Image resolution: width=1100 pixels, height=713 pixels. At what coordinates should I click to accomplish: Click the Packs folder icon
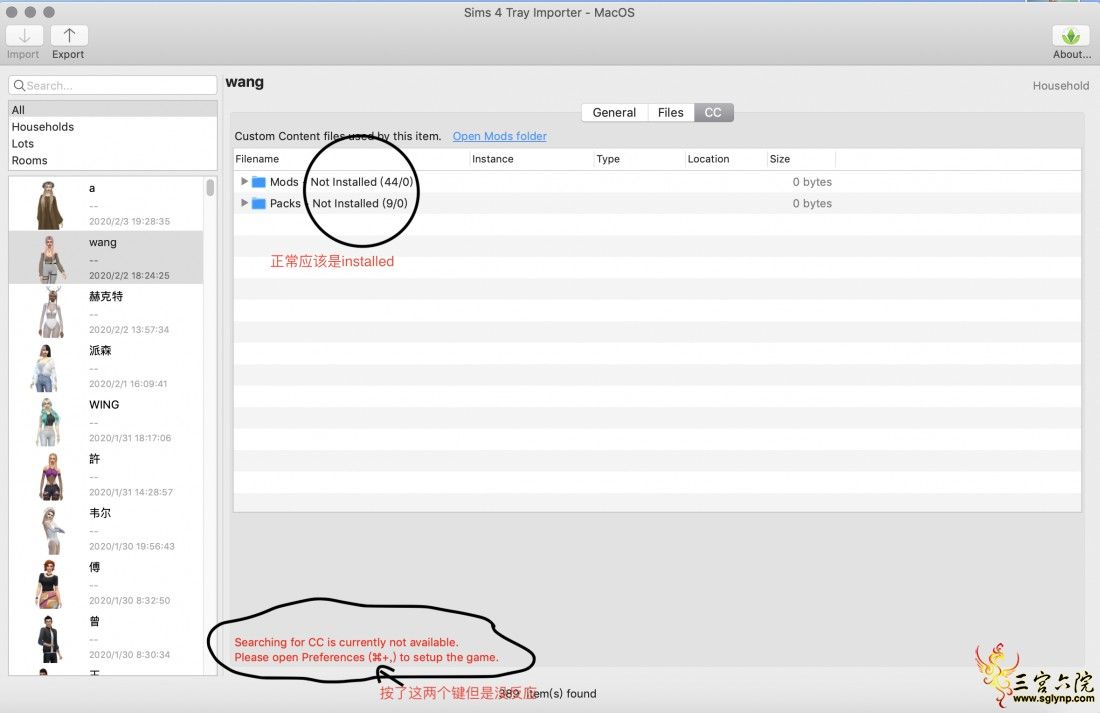pos(259,204)
